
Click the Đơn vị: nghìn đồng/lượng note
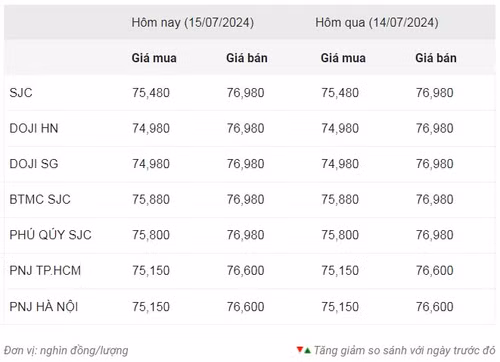[x=66, y=351]
